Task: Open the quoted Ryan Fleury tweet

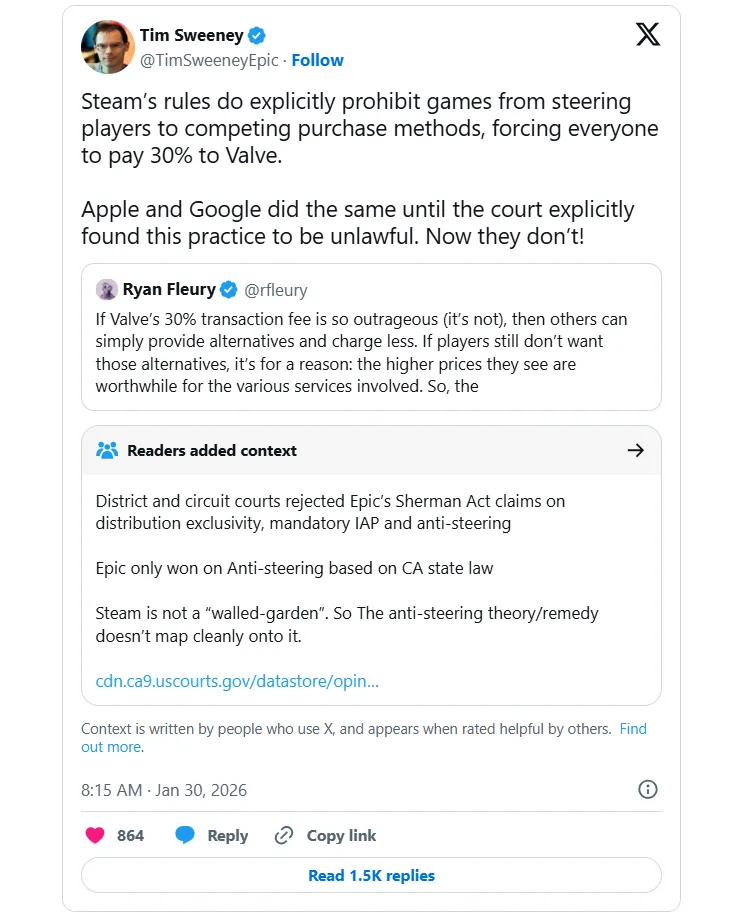Action: 371,348
